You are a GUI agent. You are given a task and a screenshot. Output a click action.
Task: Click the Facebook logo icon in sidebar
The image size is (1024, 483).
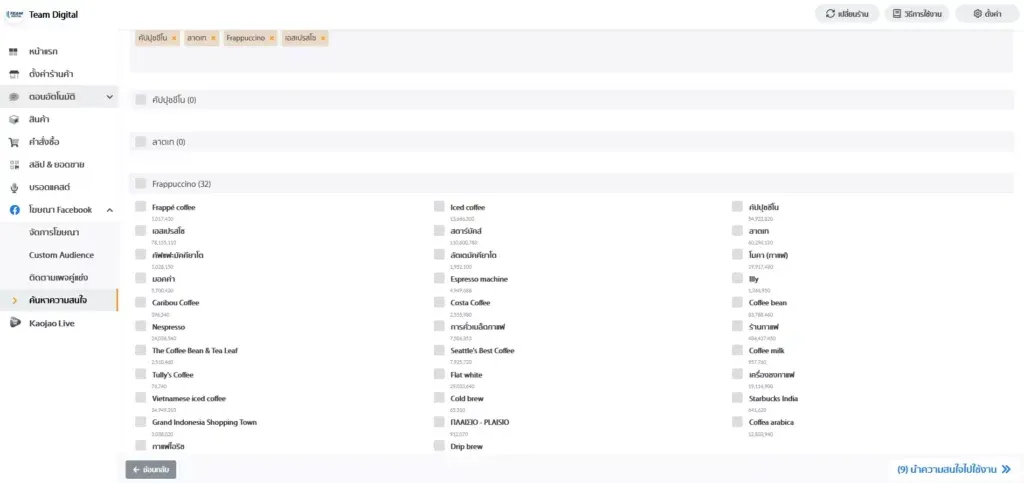14,210
